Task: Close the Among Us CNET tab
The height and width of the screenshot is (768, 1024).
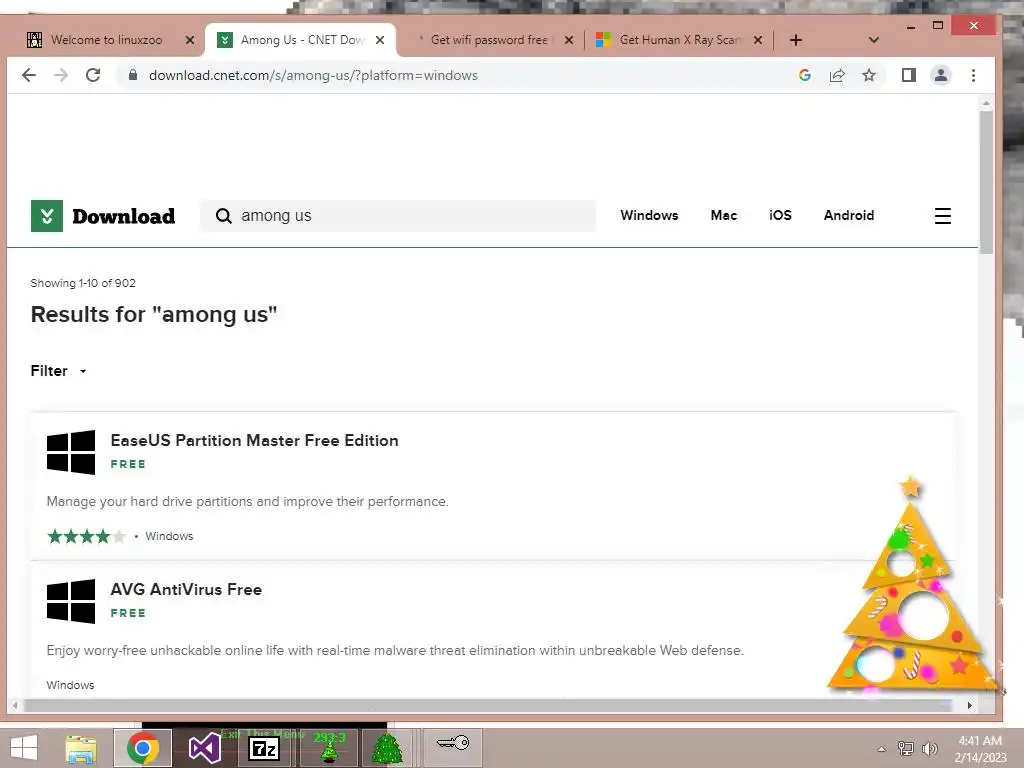Action: tap(380, 40)
